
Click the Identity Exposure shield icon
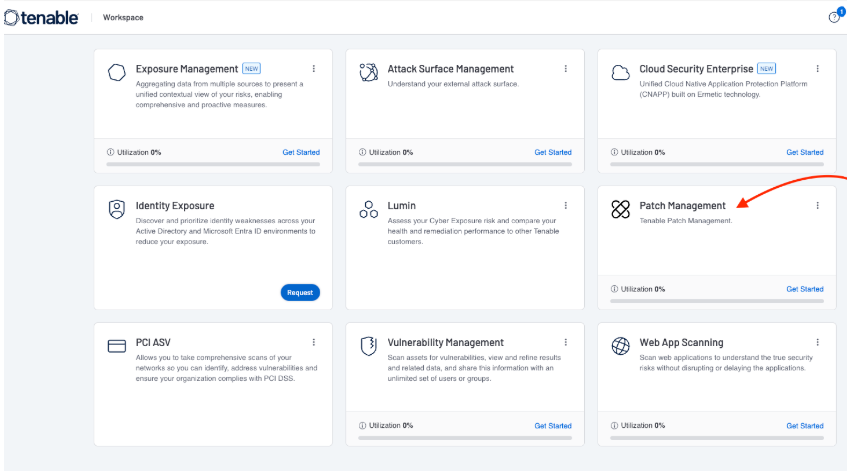(116, 209)
